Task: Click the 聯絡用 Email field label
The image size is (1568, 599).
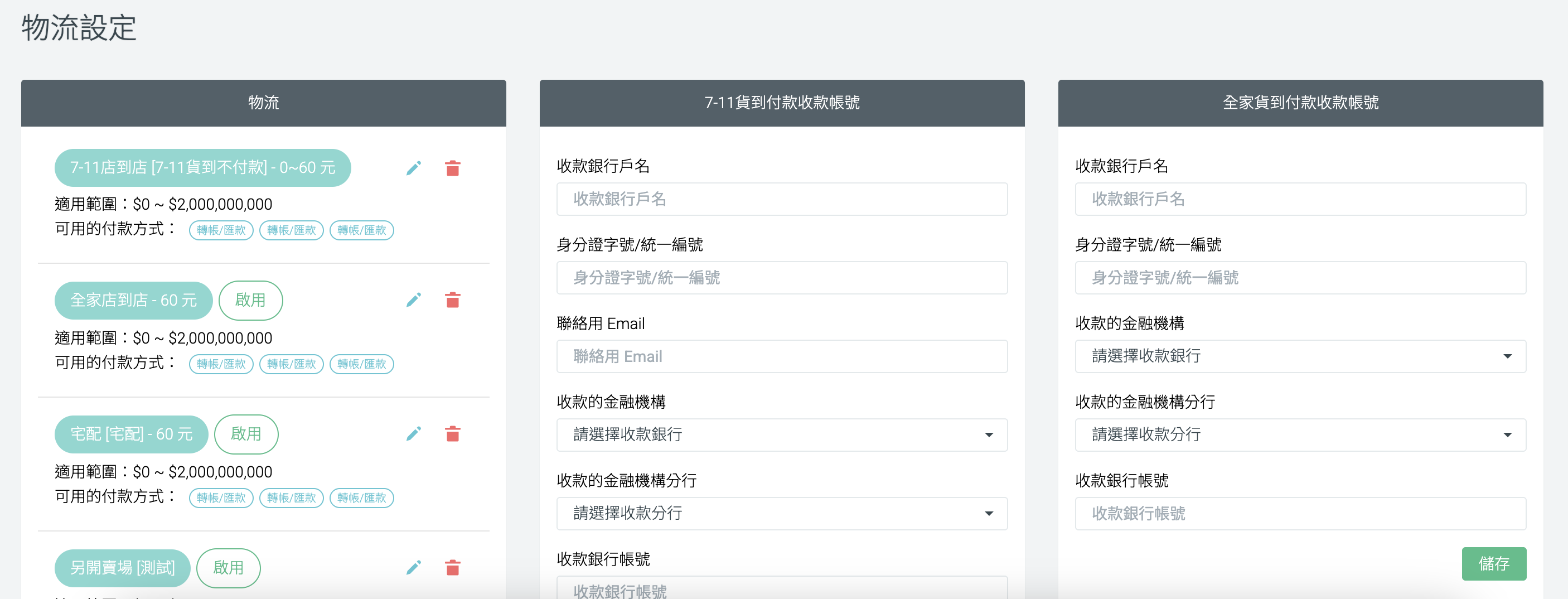Action: tap(600, 323)
